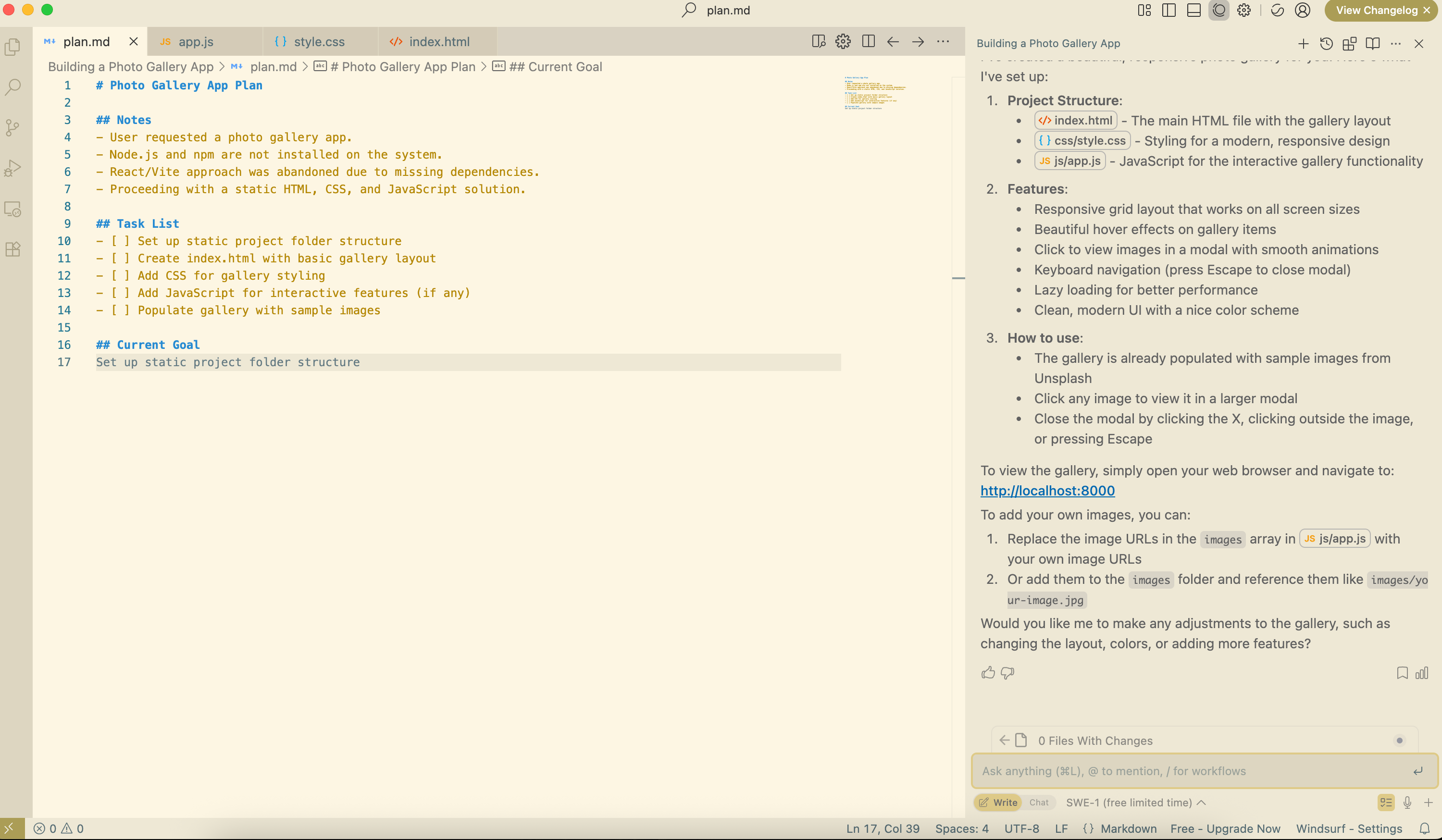
Task: Toggle the Cascade panel in title bar
Action: (1219, 10)
